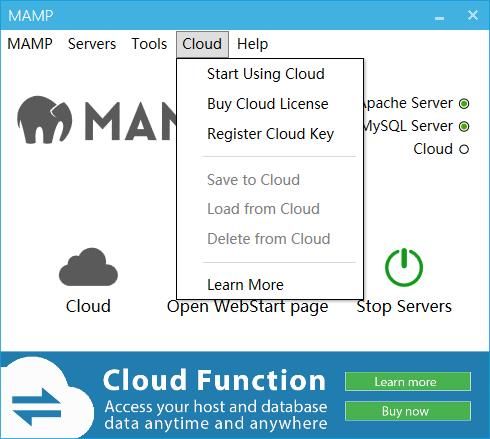This screenshot has width=490, height=439.
Task: Close the MAMP window
Action: coord(473,15)
